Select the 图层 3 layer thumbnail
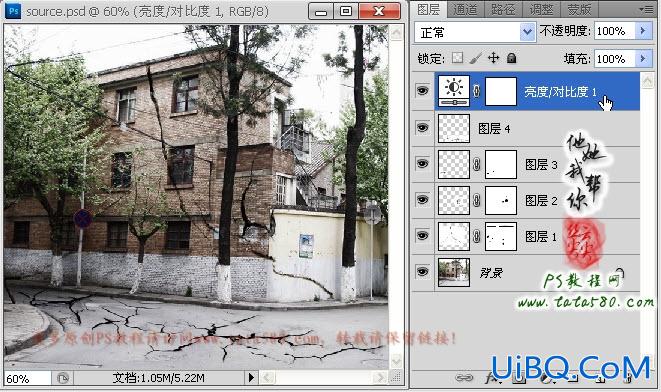 (454, 164)
